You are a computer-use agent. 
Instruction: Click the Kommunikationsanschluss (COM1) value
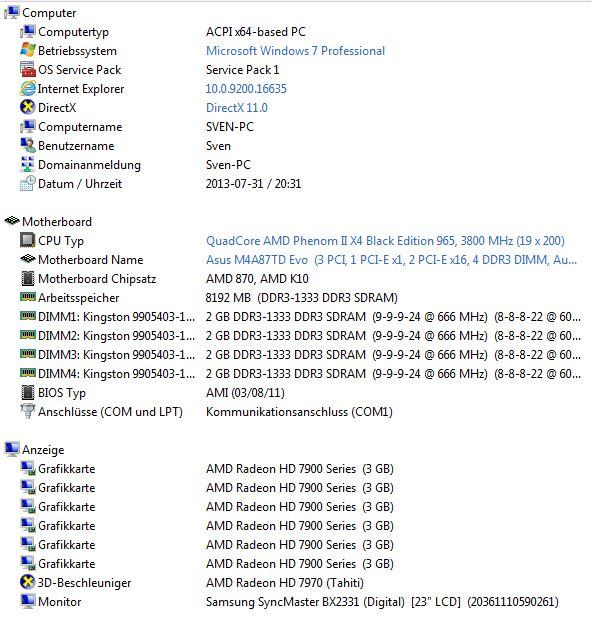click(x=299, y=412)
